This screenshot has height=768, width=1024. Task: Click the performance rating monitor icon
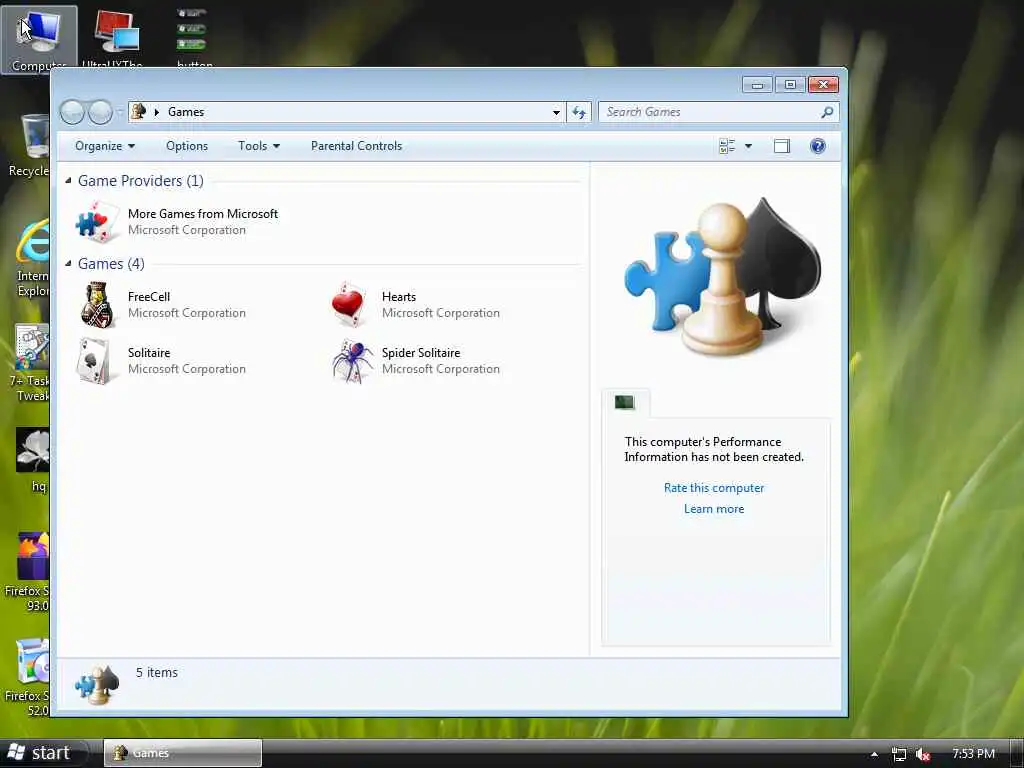(624, 402)
